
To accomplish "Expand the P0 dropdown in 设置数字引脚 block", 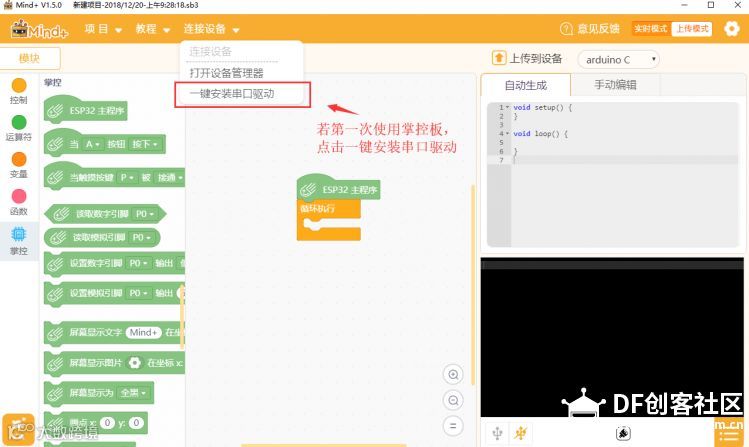I will point(138,263).
